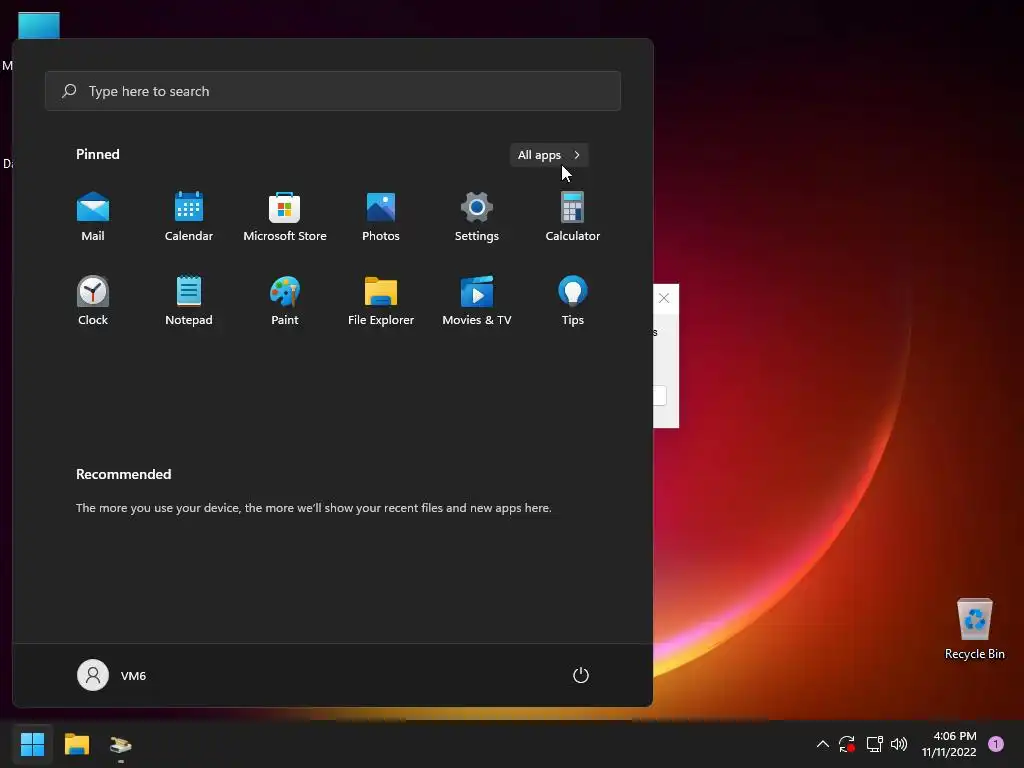
Task: Open the notification badge in taskbar
Action: click(996, 744)
